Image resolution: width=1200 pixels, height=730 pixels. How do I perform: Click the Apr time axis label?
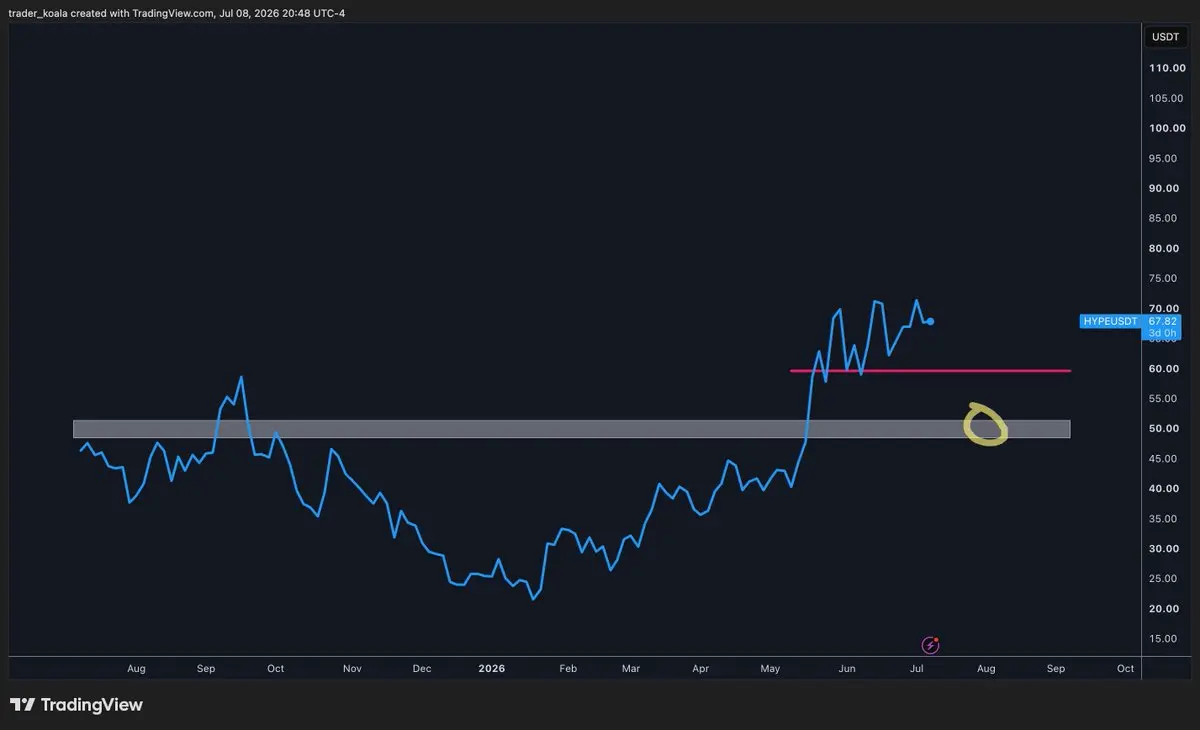tap(700, 668)
